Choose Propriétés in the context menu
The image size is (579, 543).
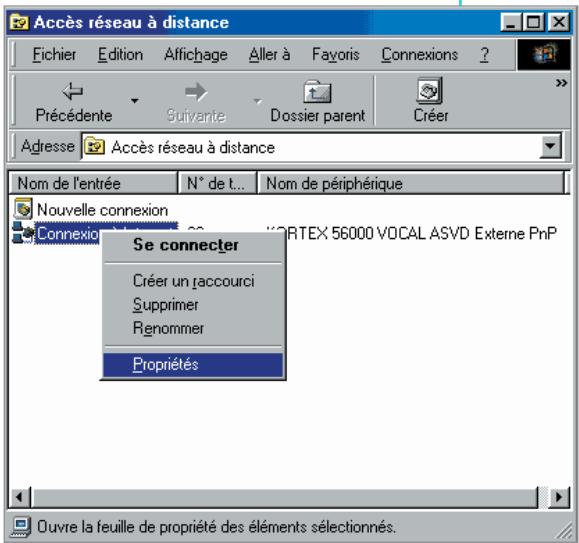193,365
